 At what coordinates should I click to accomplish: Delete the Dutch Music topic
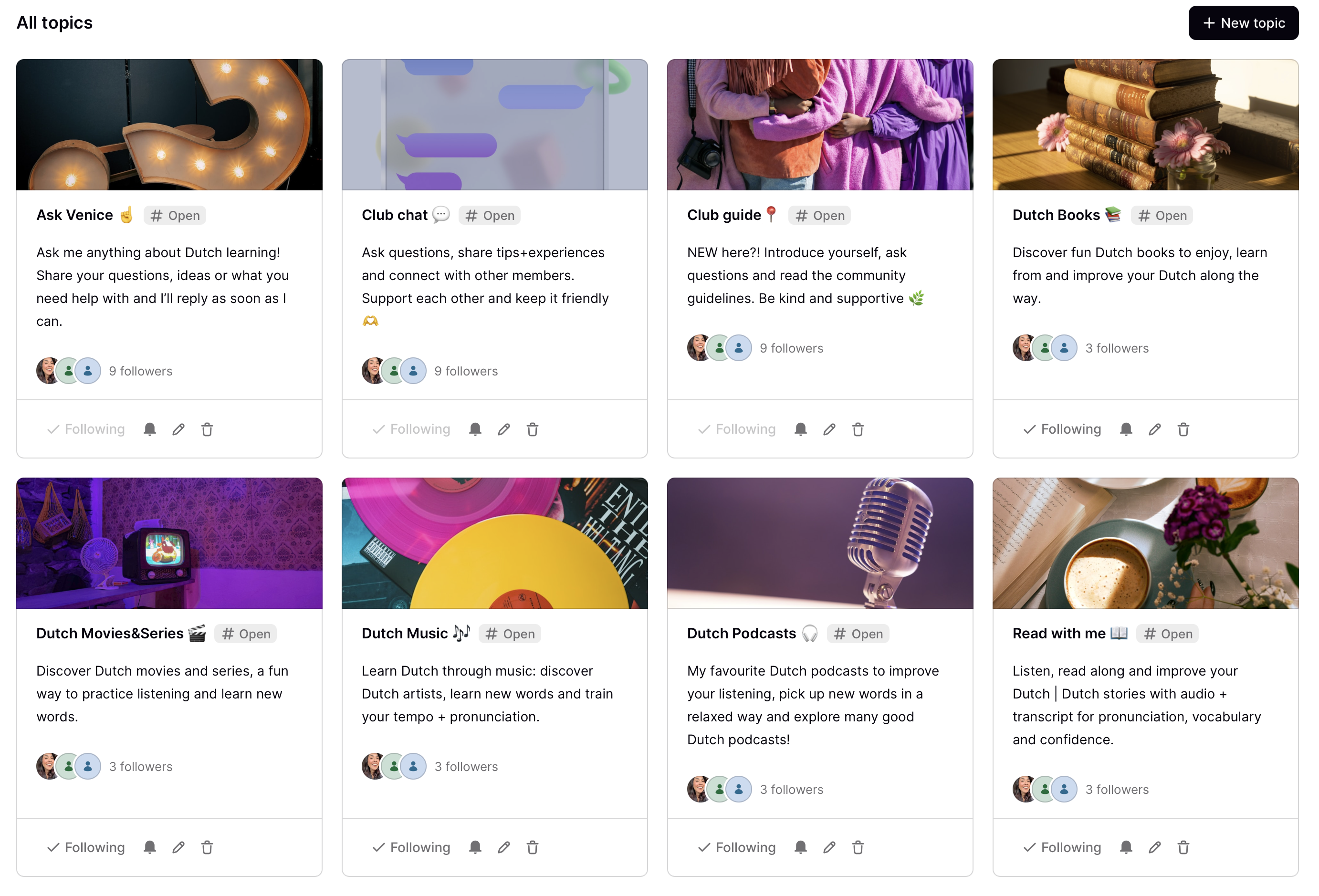coord(533,847)
